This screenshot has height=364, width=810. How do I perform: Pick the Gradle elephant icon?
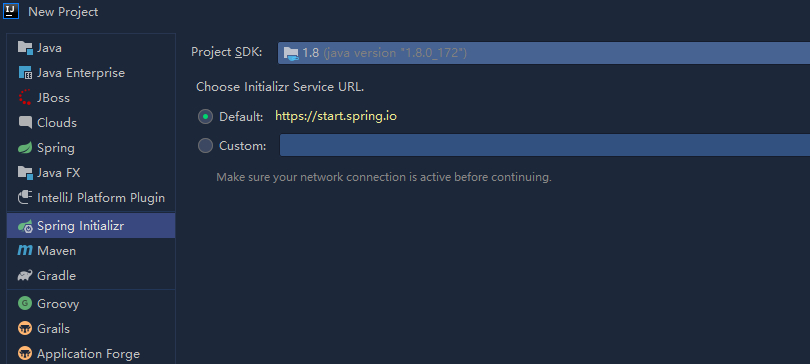[x=25, y=276]
